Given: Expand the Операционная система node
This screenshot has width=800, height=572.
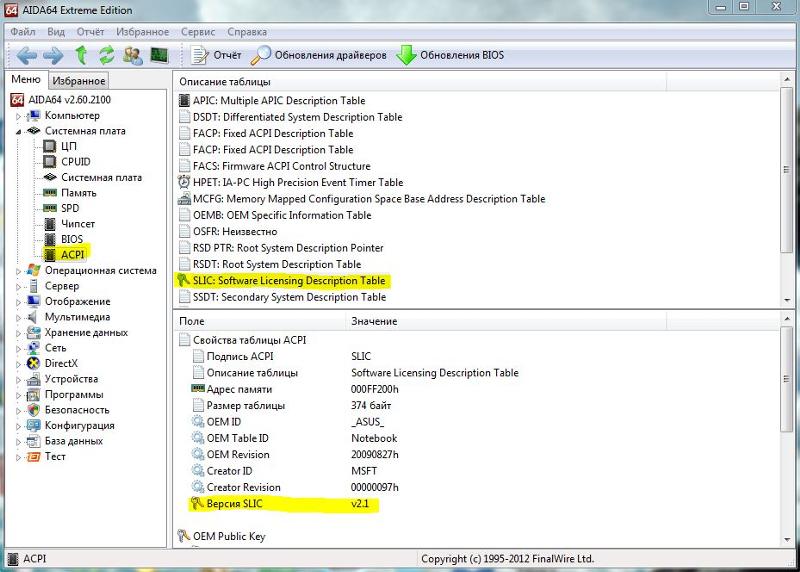Looking at the screenshot, I should (18, 271).
